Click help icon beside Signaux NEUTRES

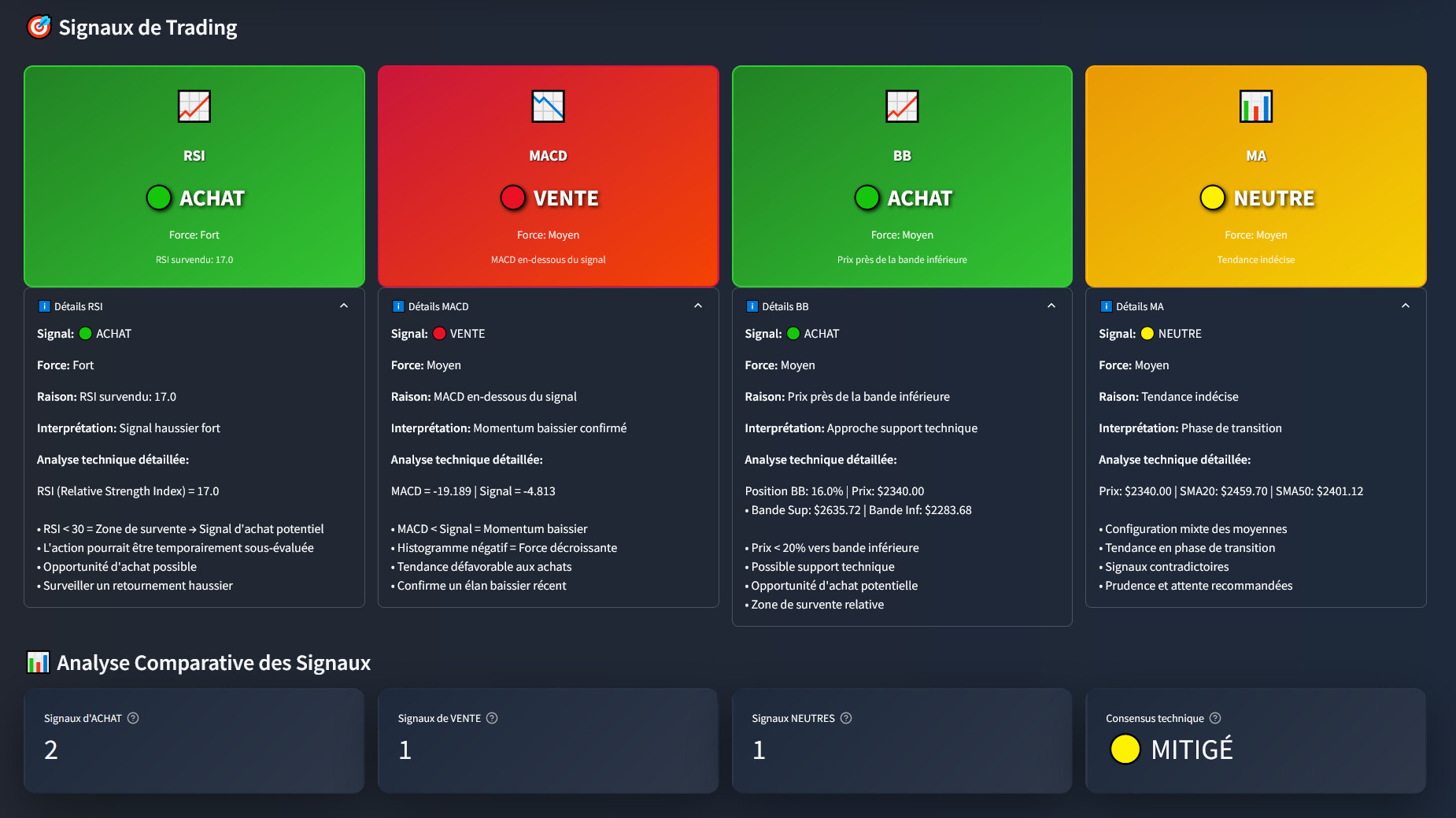[x=846, y=718]
